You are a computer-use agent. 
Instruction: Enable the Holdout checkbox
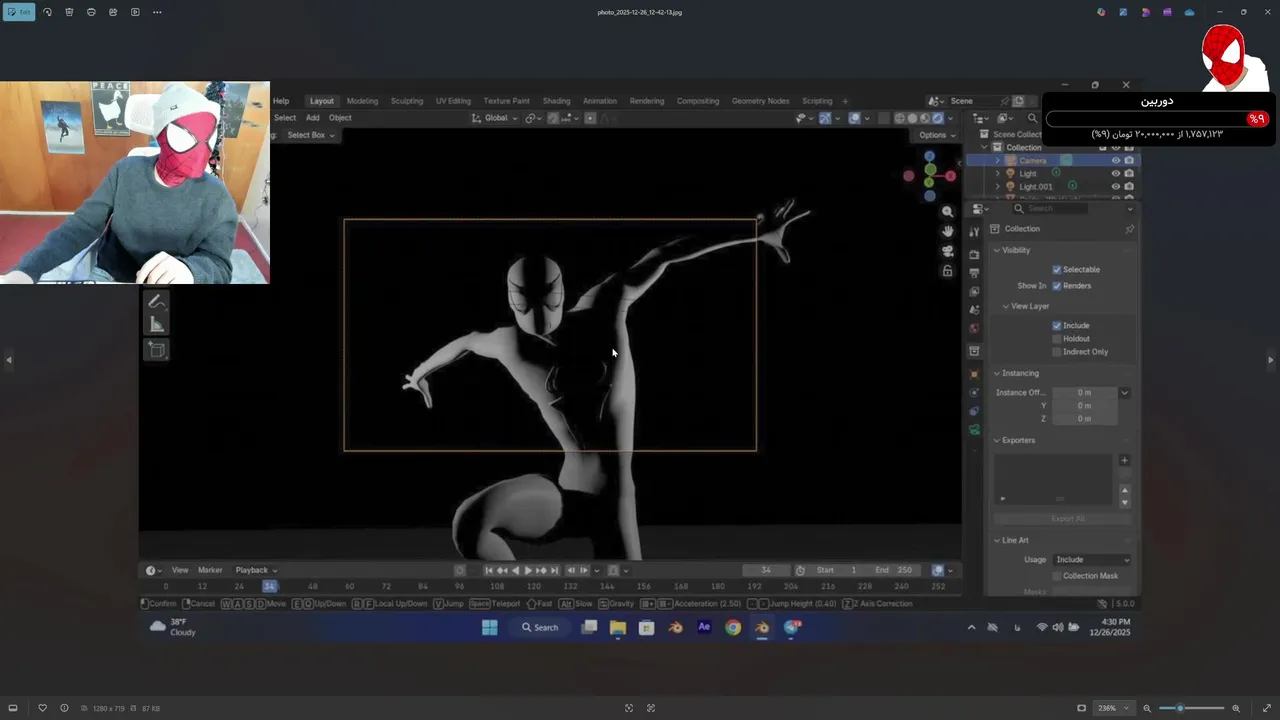tap(1057, 339)
